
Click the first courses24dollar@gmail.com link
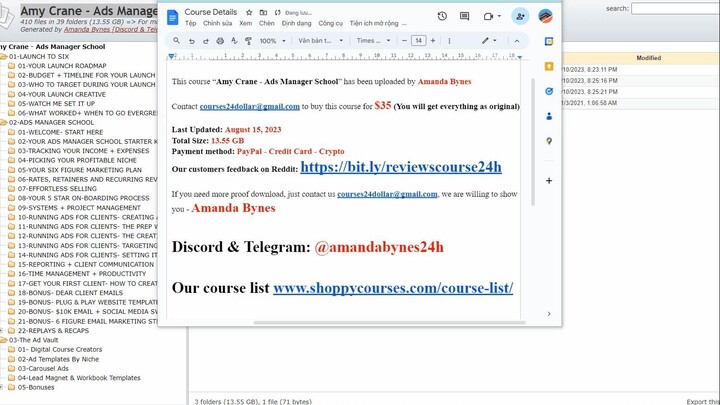tap(249, 107)
